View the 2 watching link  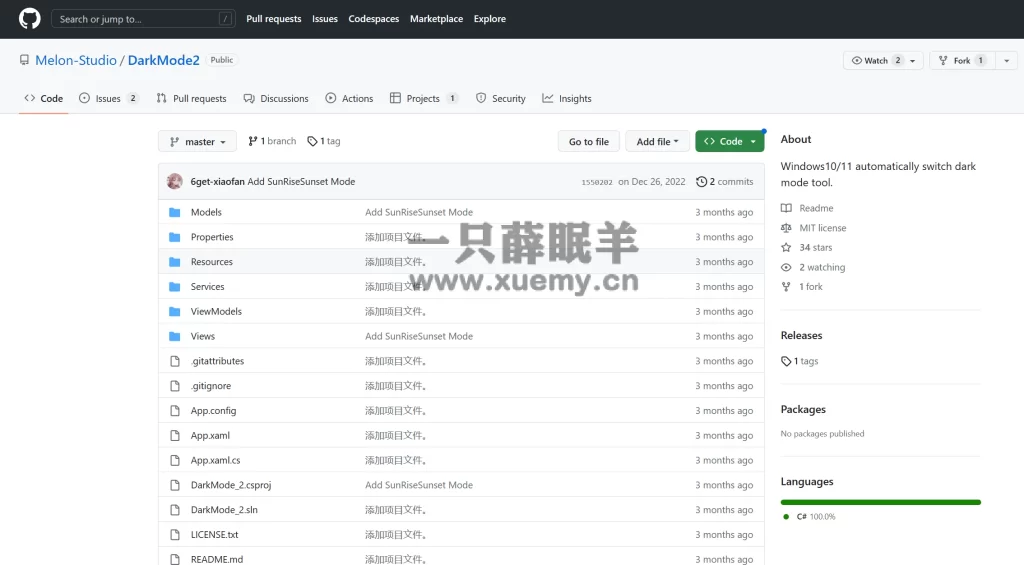813,267
